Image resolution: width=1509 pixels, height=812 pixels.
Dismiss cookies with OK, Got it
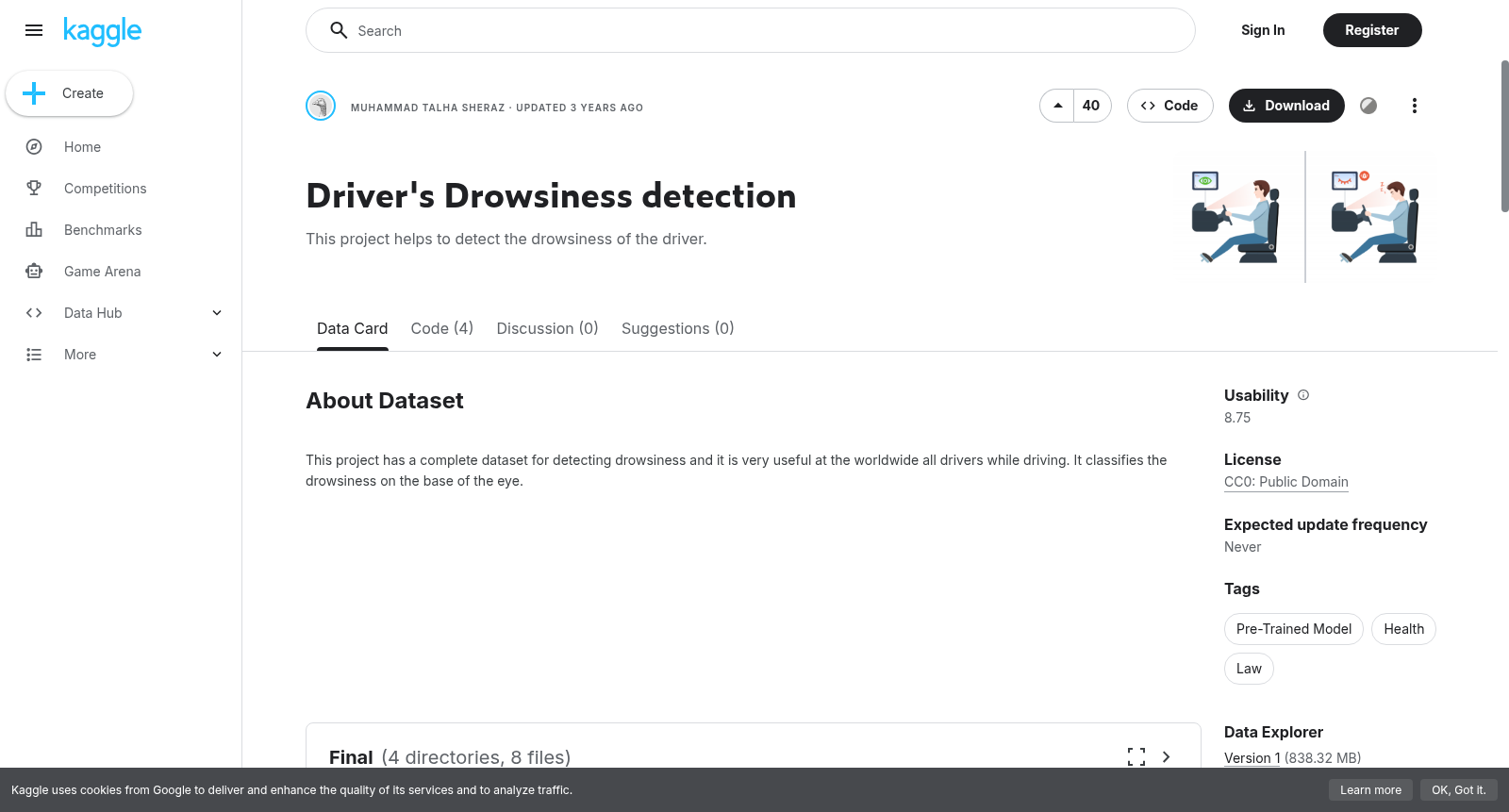coord(1458,790)
